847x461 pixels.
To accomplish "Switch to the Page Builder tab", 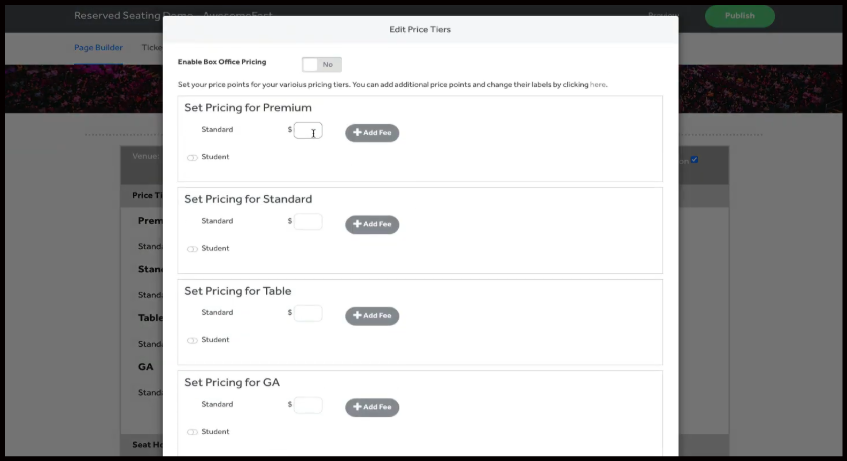I will [98, 47].
